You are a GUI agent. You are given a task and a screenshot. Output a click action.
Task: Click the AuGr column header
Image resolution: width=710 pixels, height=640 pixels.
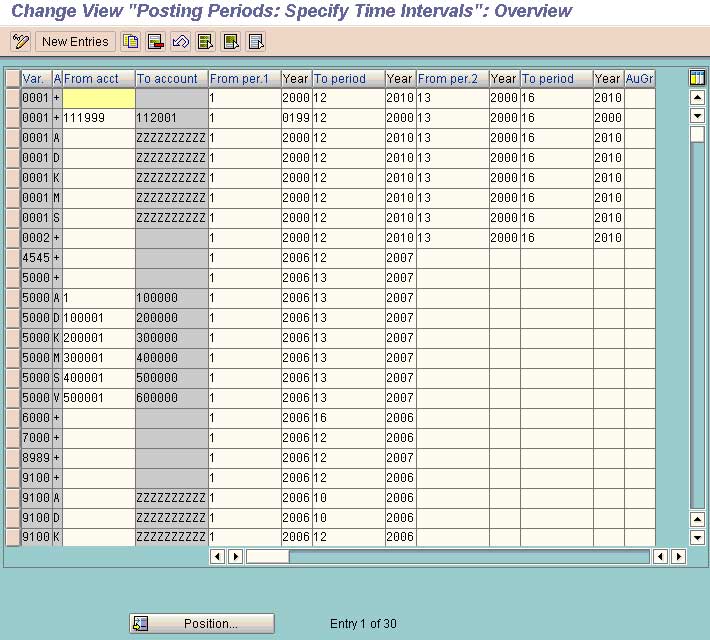[x=640, y=78]
